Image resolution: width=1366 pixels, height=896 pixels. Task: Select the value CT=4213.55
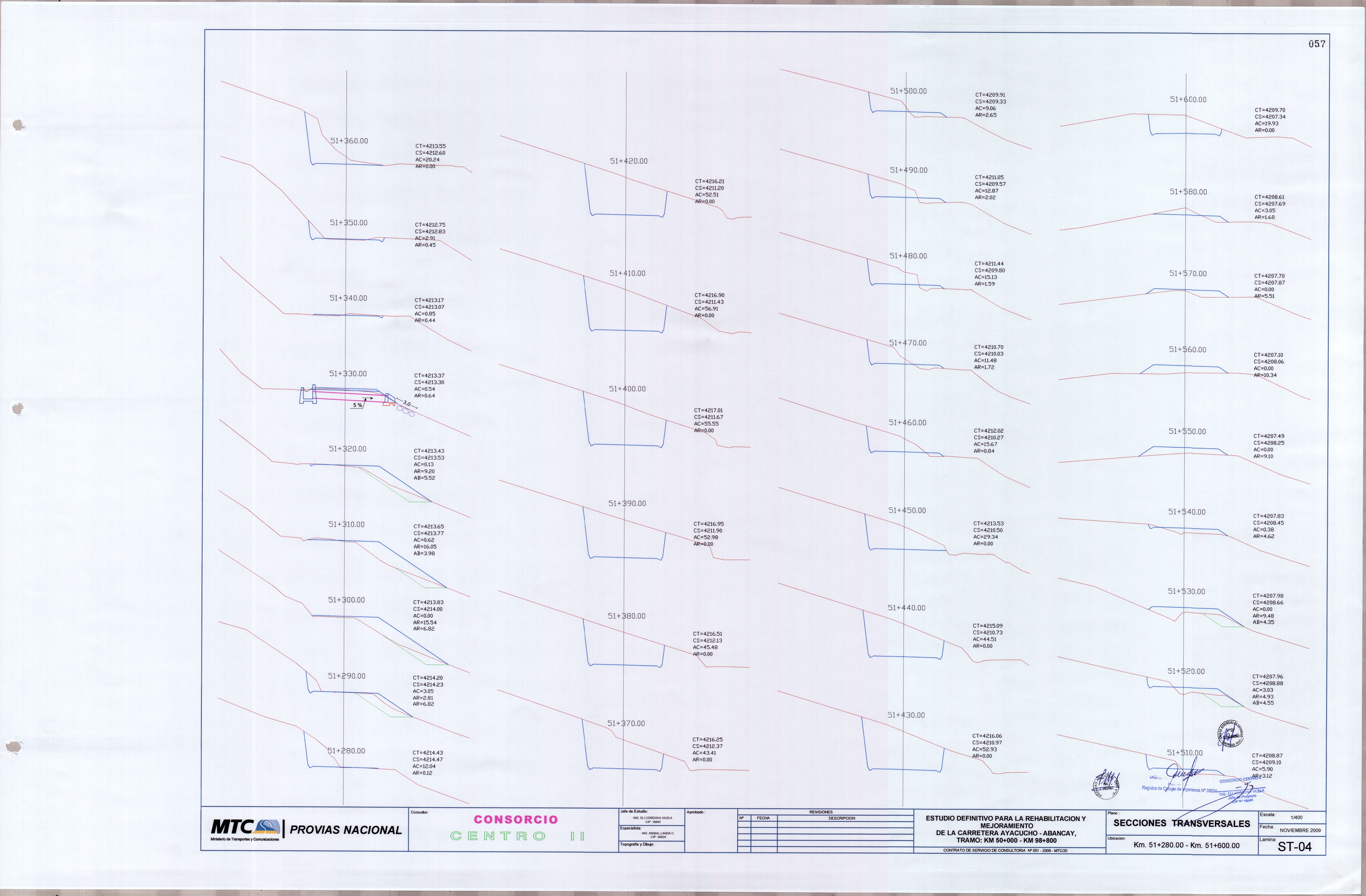click(x=430, y=146)
